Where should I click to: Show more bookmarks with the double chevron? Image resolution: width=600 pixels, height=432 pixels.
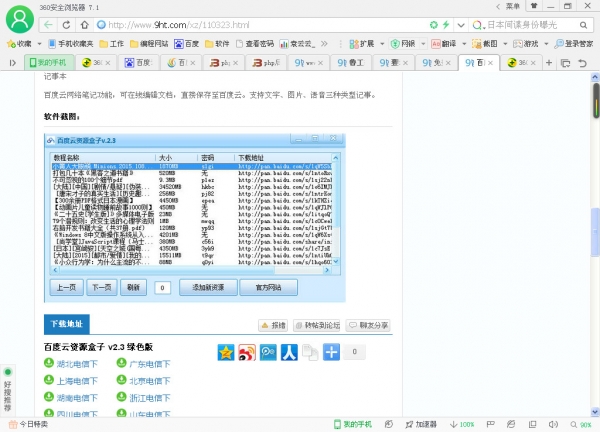point(324,44)
